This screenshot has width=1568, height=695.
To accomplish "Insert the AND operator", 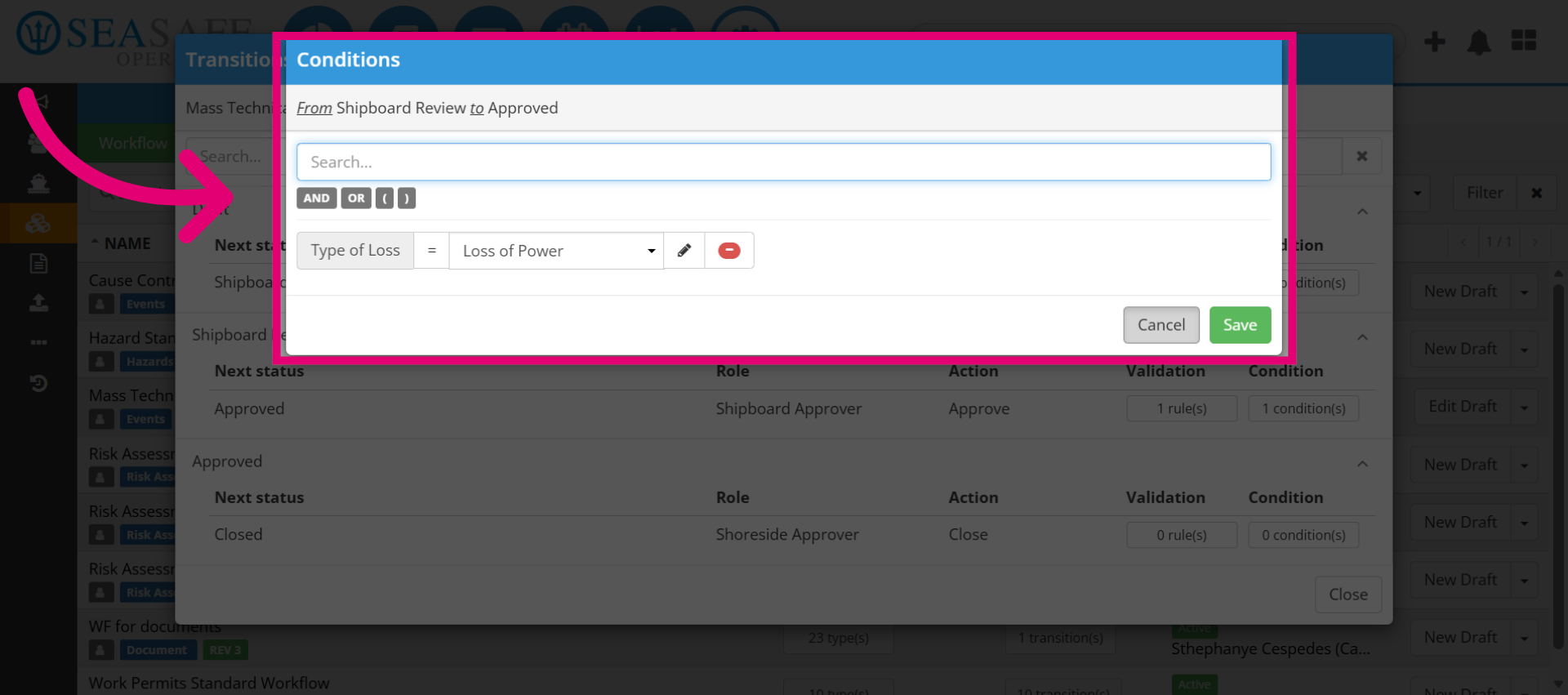I will [317, 198].
